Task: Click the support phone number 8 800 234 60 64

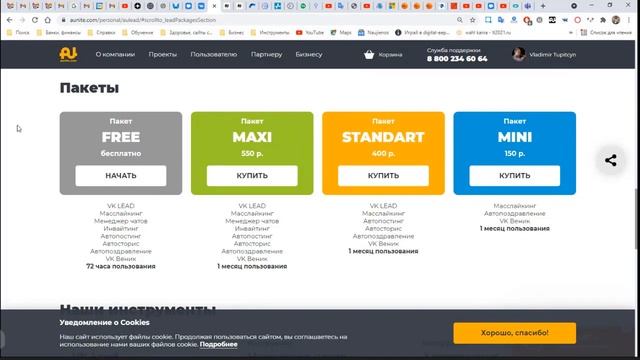Action: tap(457, 59)
